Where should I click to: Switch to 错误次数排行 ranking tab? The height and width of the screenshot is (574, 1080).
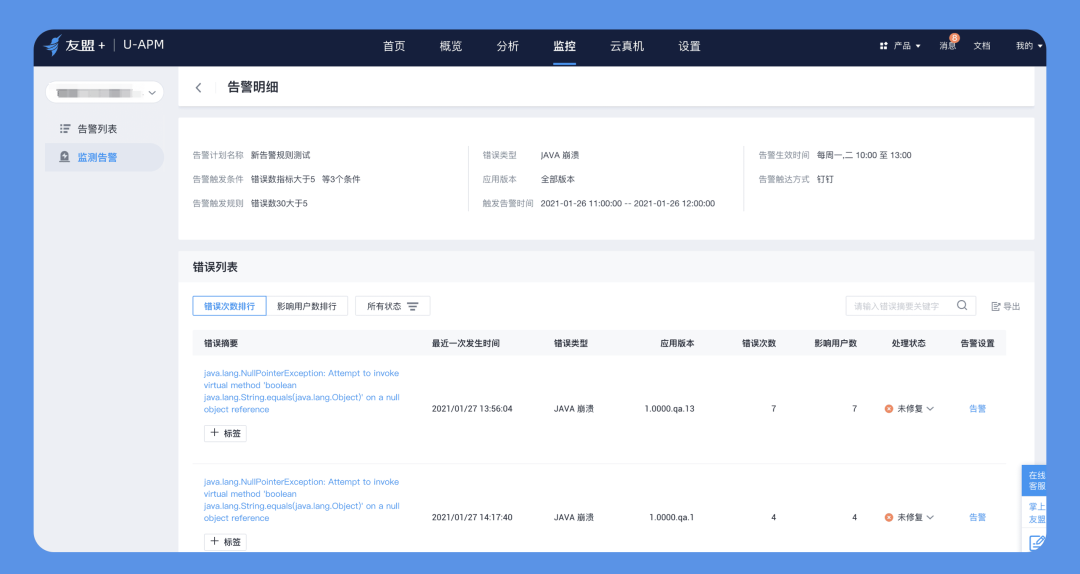tap(229, 306)
